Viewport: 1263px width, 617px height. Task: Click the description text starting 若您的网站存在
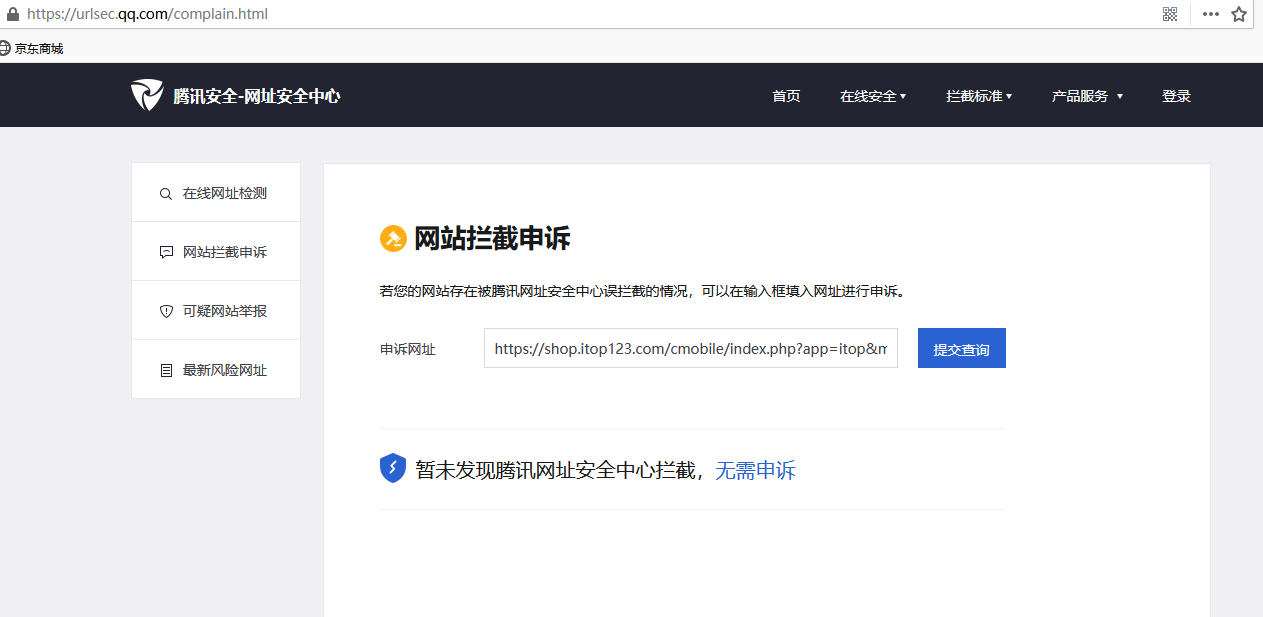[642, 292]
